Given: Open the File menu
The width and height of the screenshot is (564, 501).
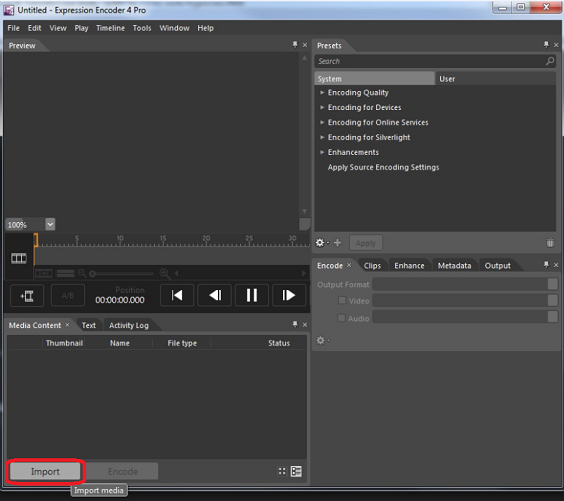Looking at the screenshot, I should click(x=14, y=28).
